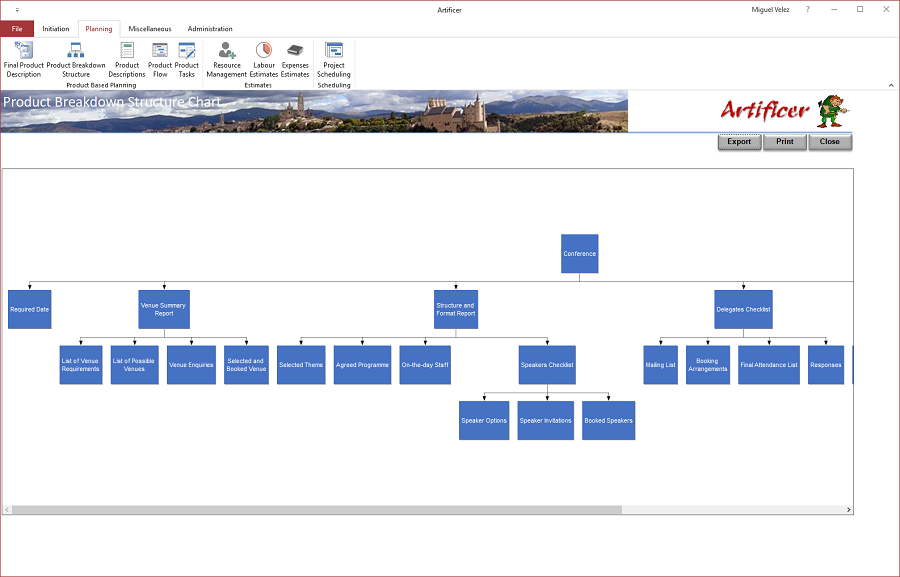Select the Agreed Programme node
This screenshot has width=900, height=577.
pyautogui.click(x=362, y=365)
